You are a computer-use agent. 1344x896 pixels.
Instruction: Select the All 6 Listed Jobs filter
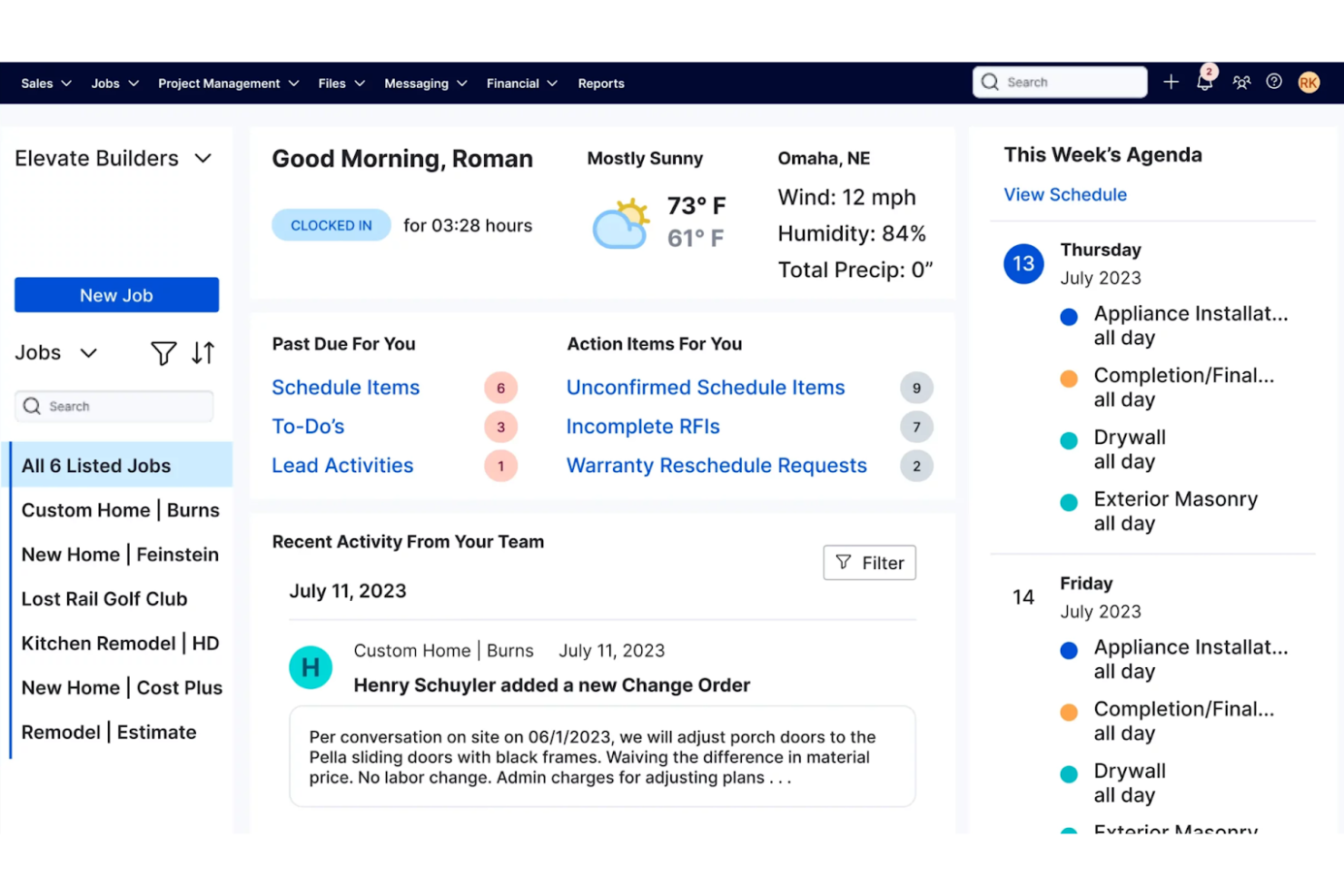tap(96, 465)
